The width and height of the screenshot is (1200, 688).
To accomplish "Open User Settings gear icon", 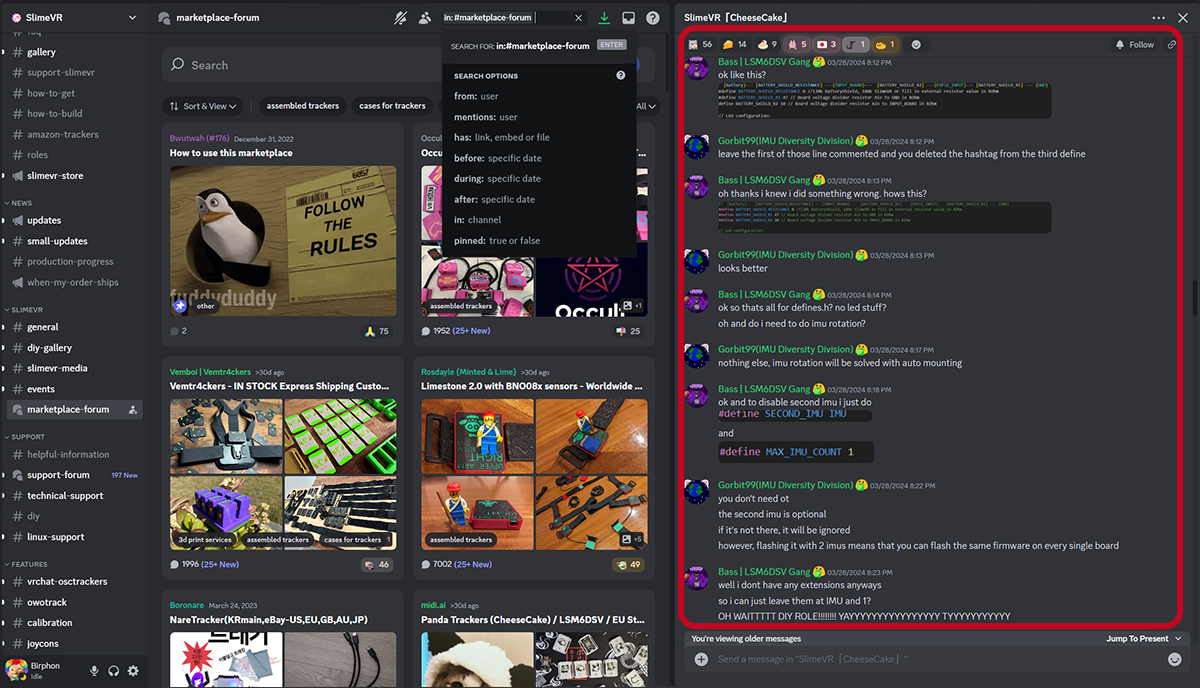I will click(x=133, y=671).
